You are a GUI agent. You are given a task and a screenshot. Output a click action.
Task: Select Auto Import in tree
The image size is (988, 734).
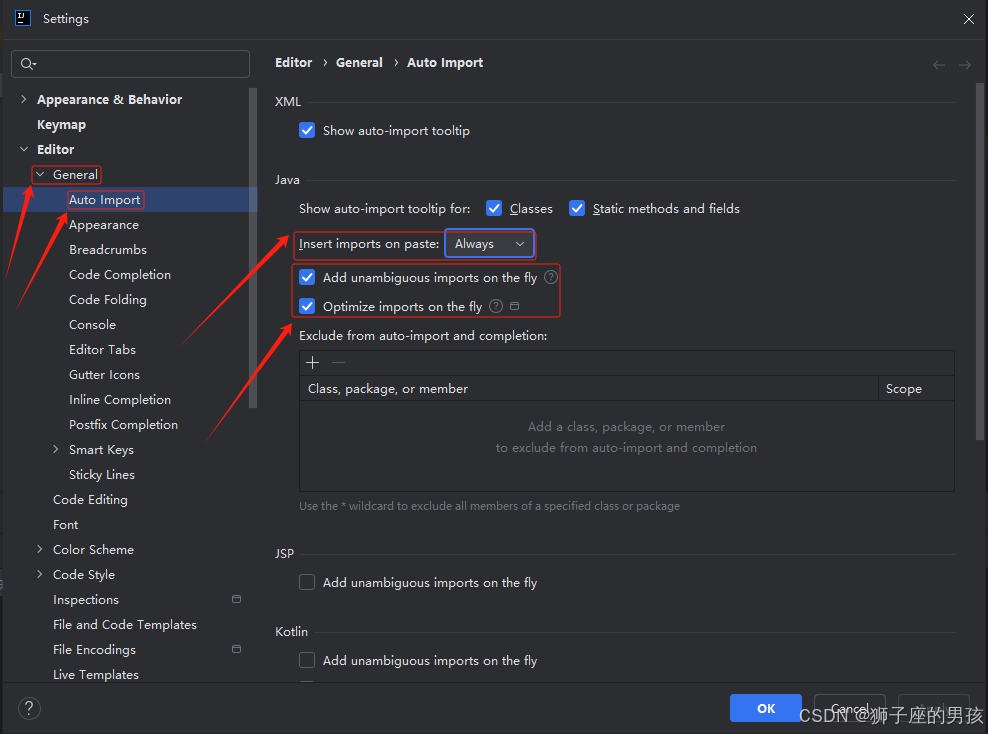[105, 200]
